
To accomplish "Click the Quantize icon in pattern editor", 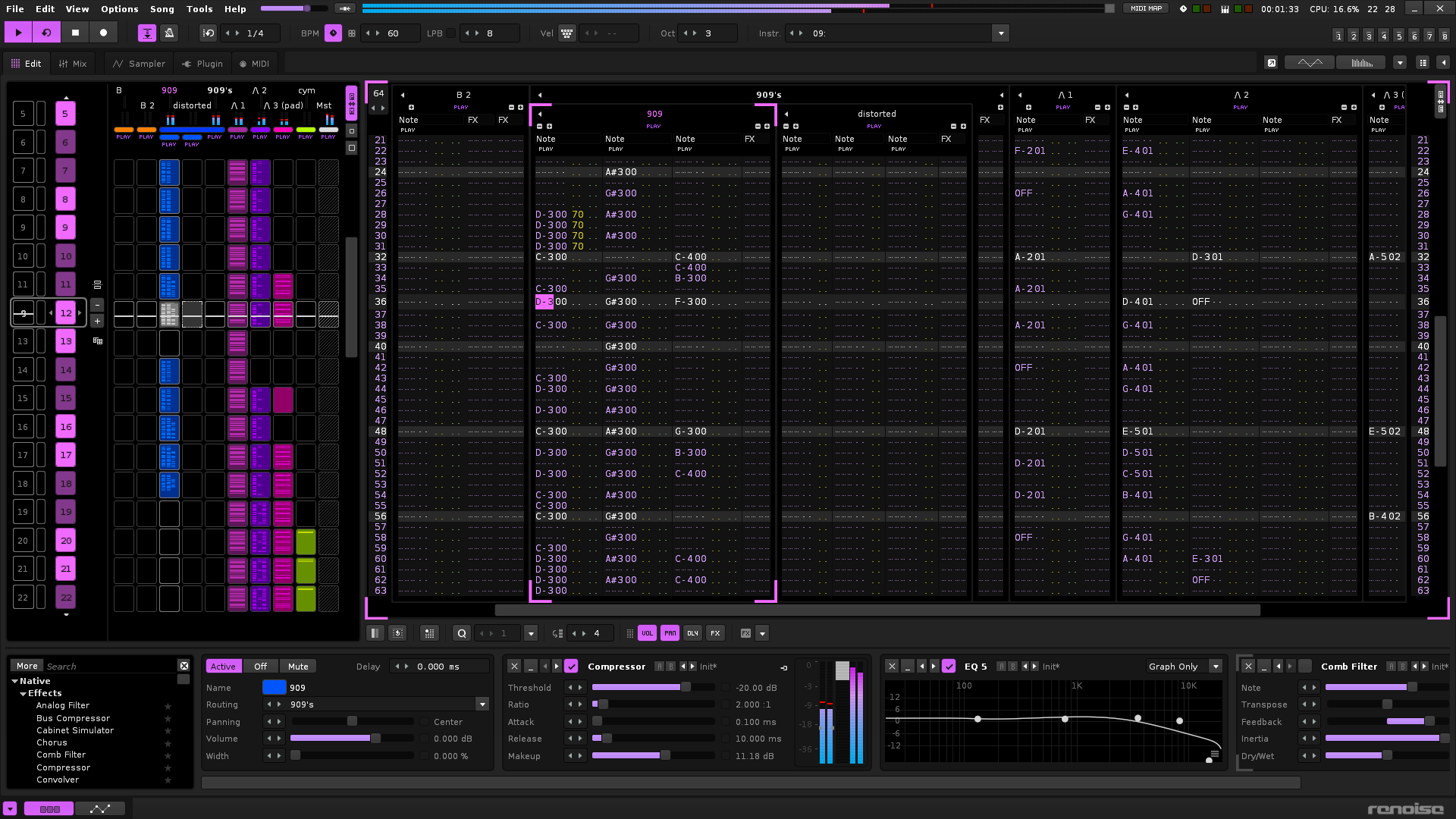I will (x=462, y=633).
